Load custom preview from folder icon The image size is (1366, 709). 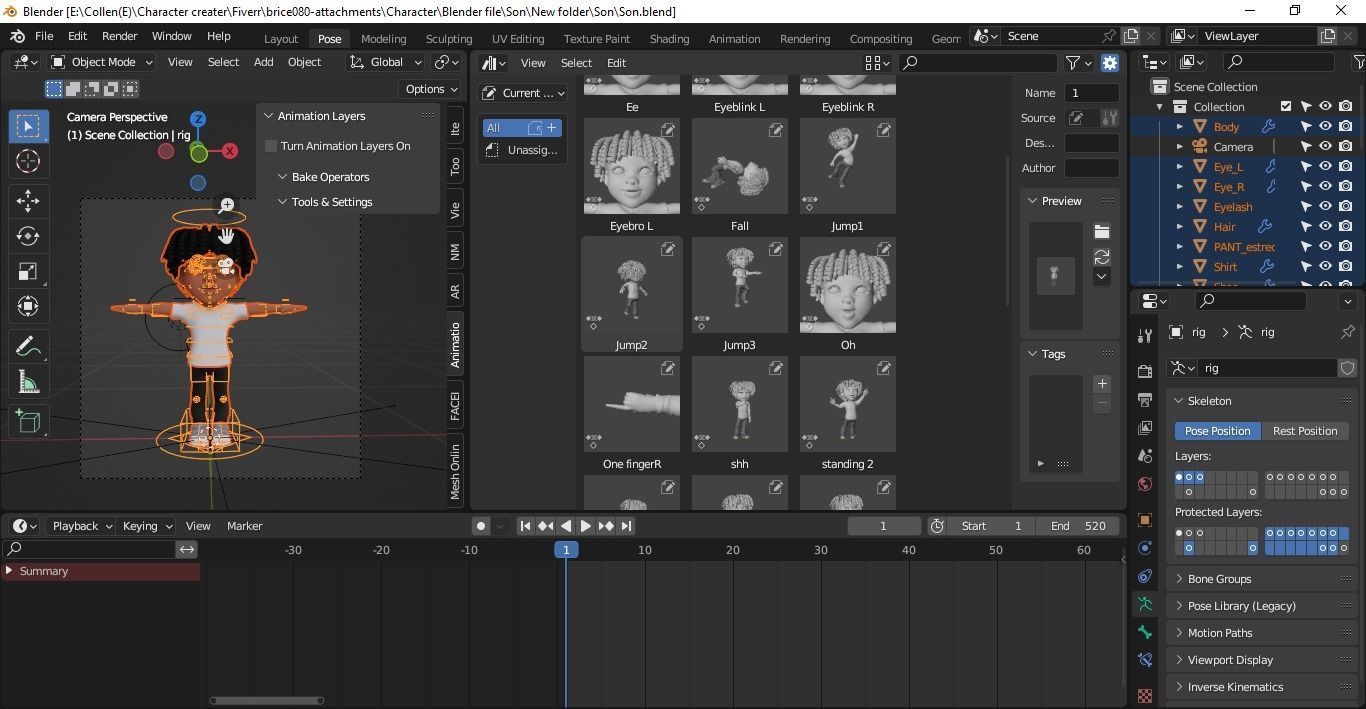[1102, 231]
